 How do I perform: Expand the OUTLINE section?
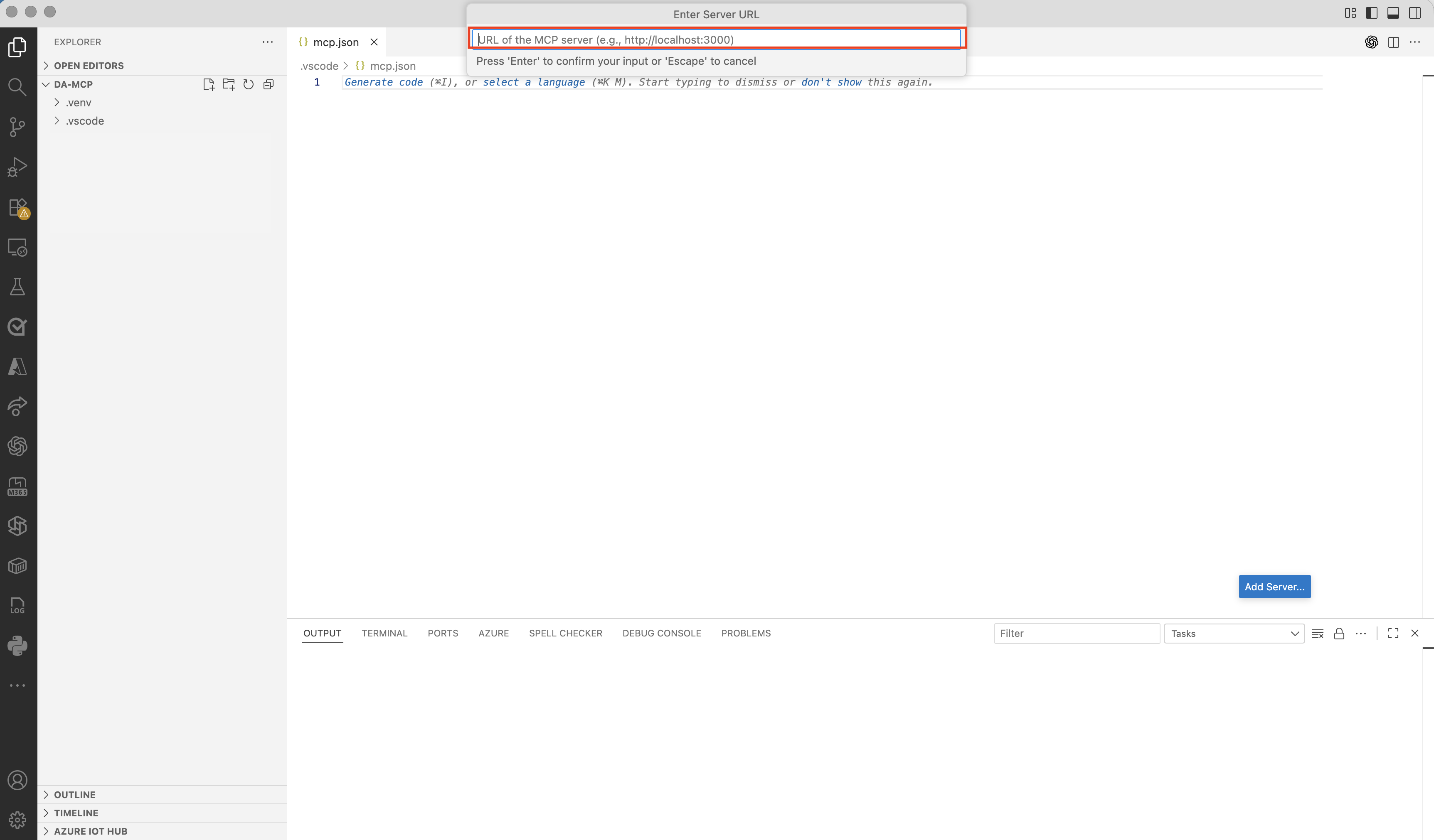[x=74, y=794]
